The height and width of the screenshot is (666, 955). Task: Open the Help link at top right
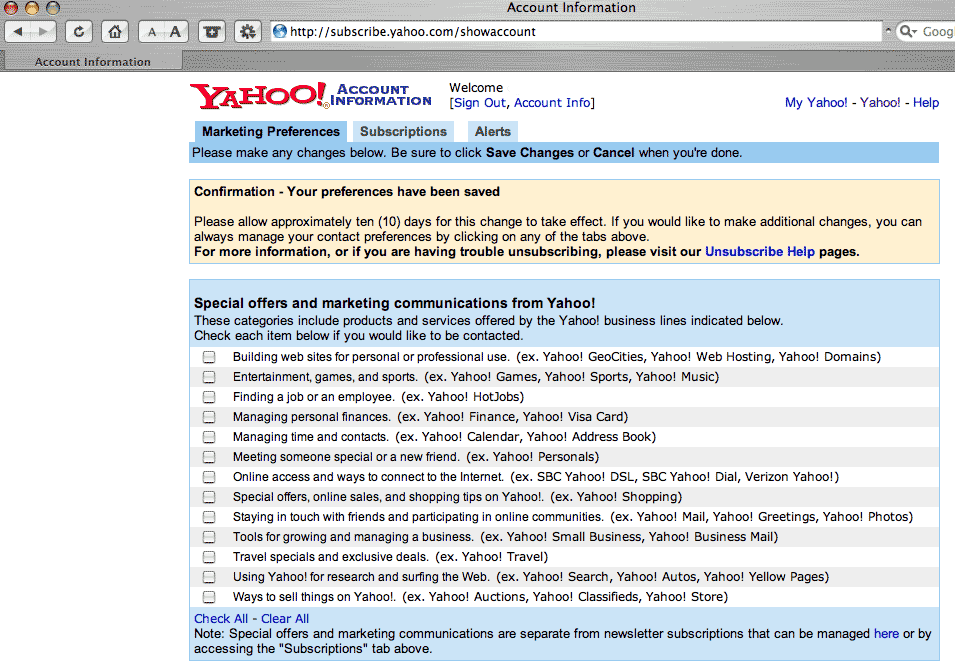(926, 103)
